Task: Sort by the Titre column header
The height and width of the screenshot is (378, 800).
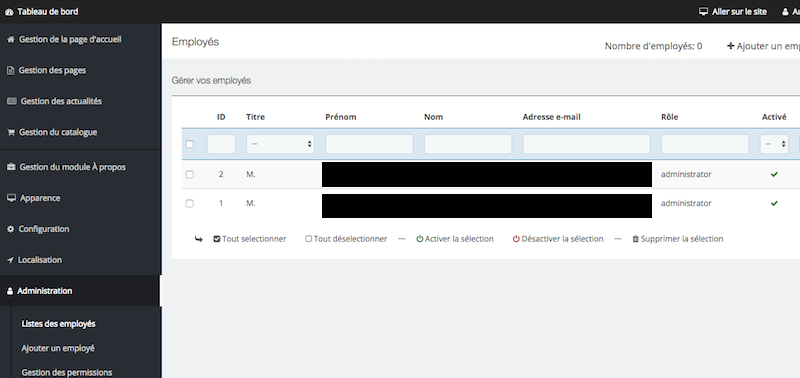Action: point(256,117)
